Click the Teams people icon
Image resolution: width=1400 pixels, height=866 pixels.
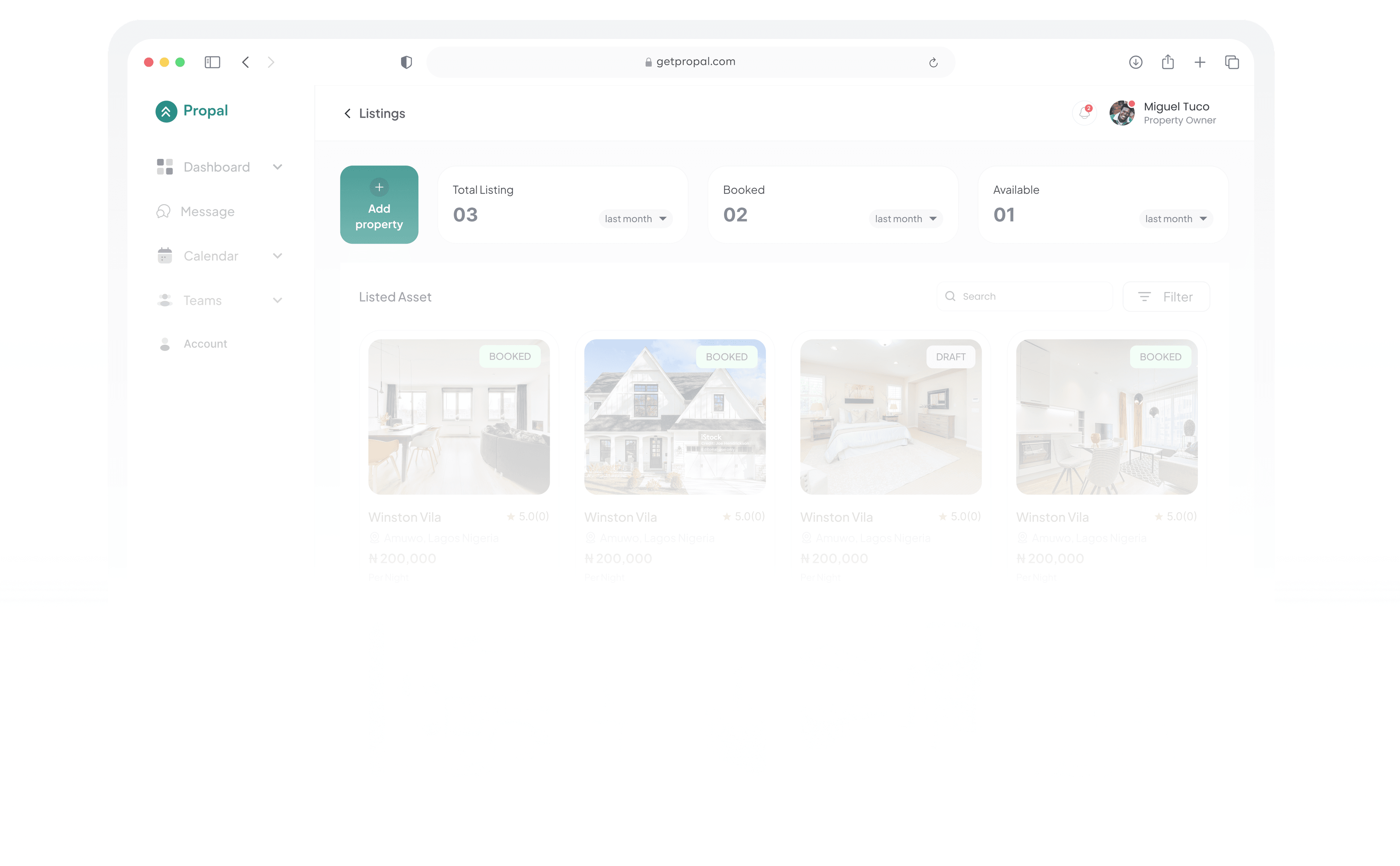[165, 300]
